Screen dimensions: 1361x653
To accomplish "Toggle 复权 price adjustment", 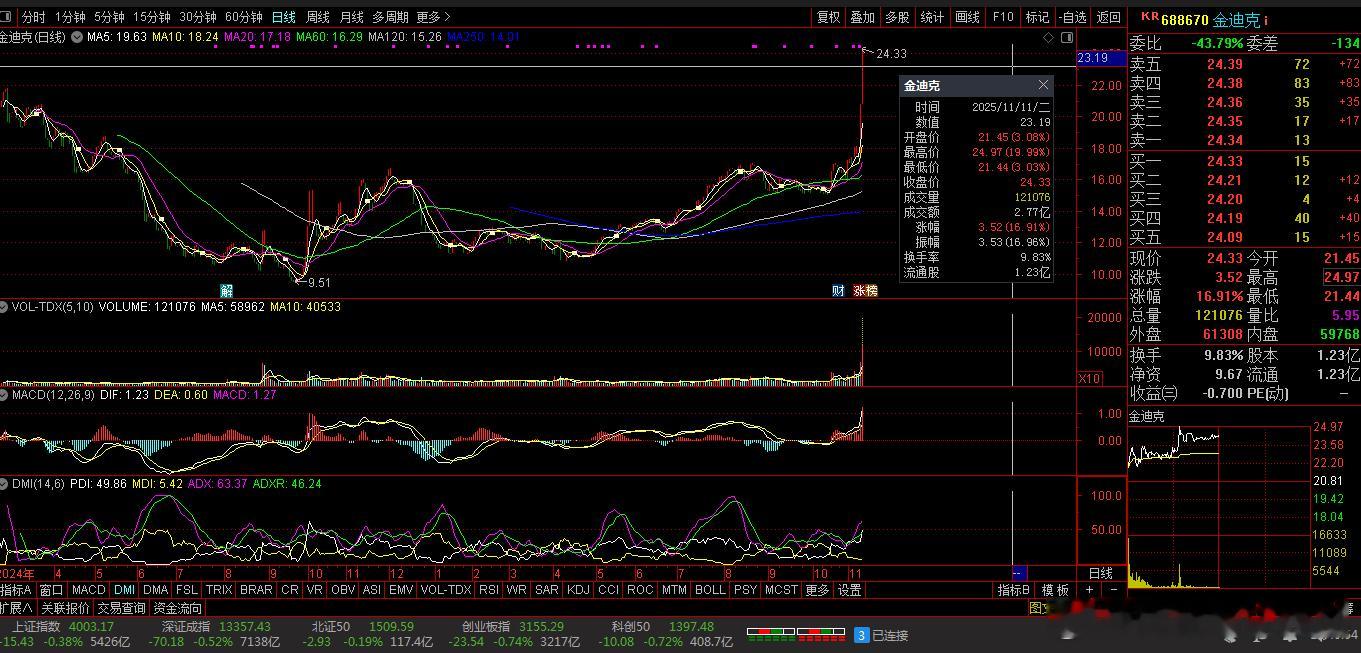I will tap(828, 17).
